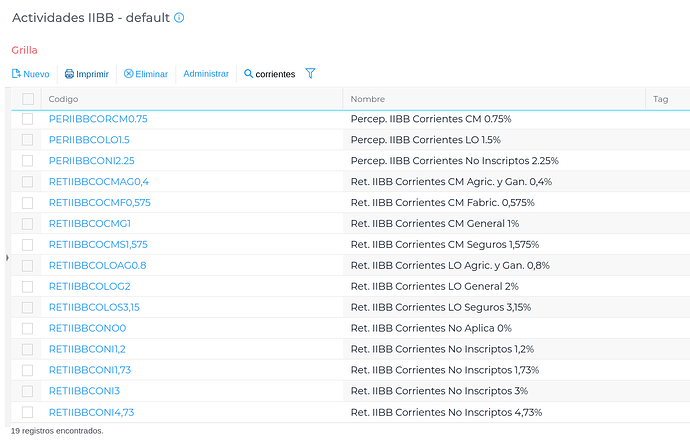Click the Imprimir printer icon

point(70,74)
